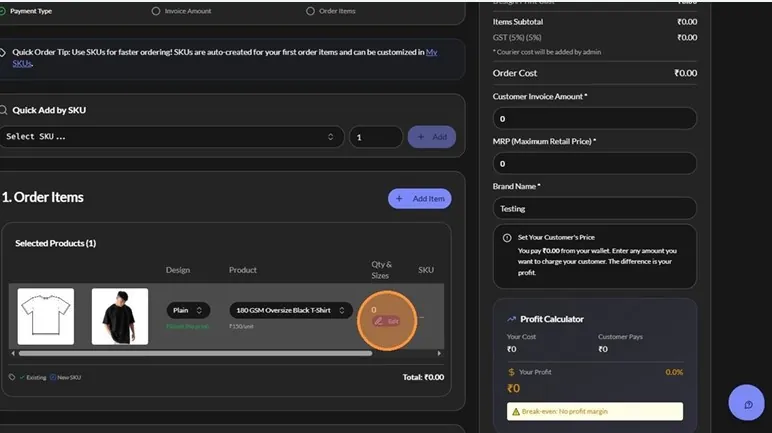Click the courier cost note text

pos(547,52)
